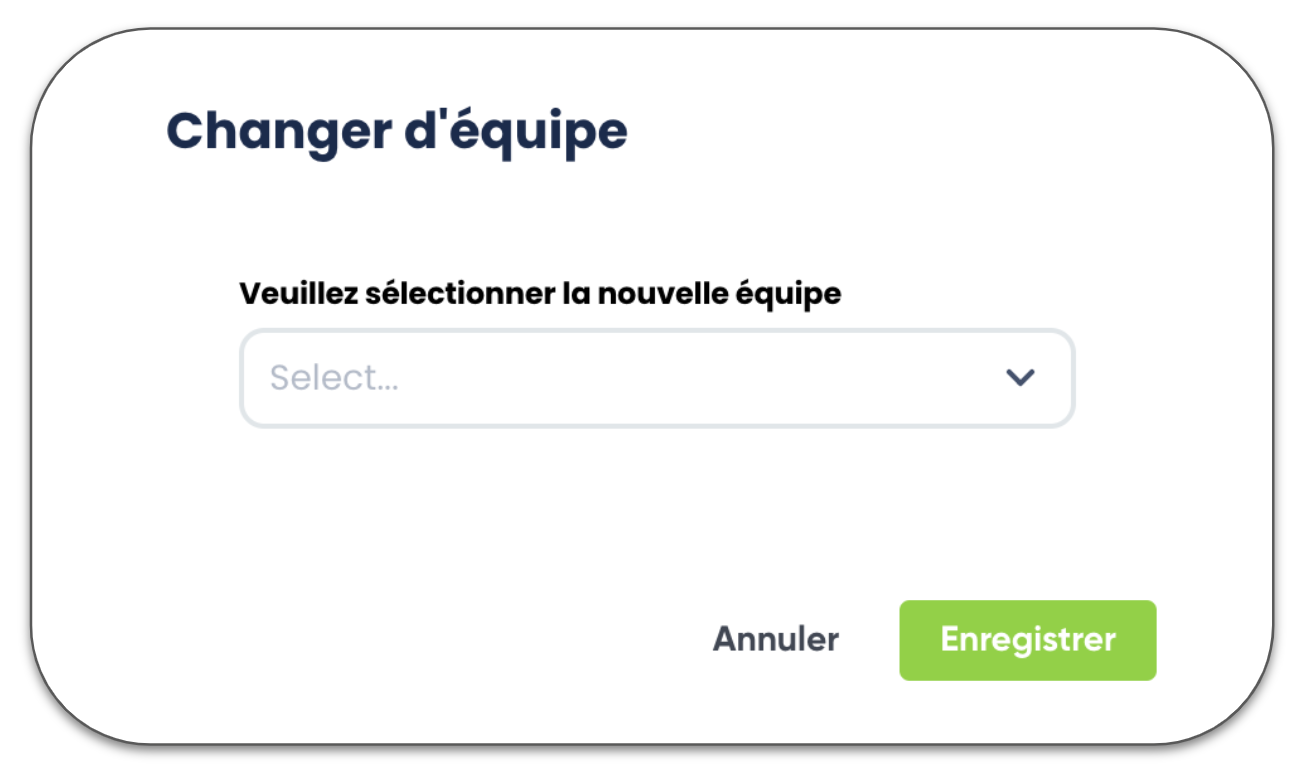Click the chevron arrow in the team dropdown
The width and height of the screenshot is (1302, 782).
coord(1019,378)
